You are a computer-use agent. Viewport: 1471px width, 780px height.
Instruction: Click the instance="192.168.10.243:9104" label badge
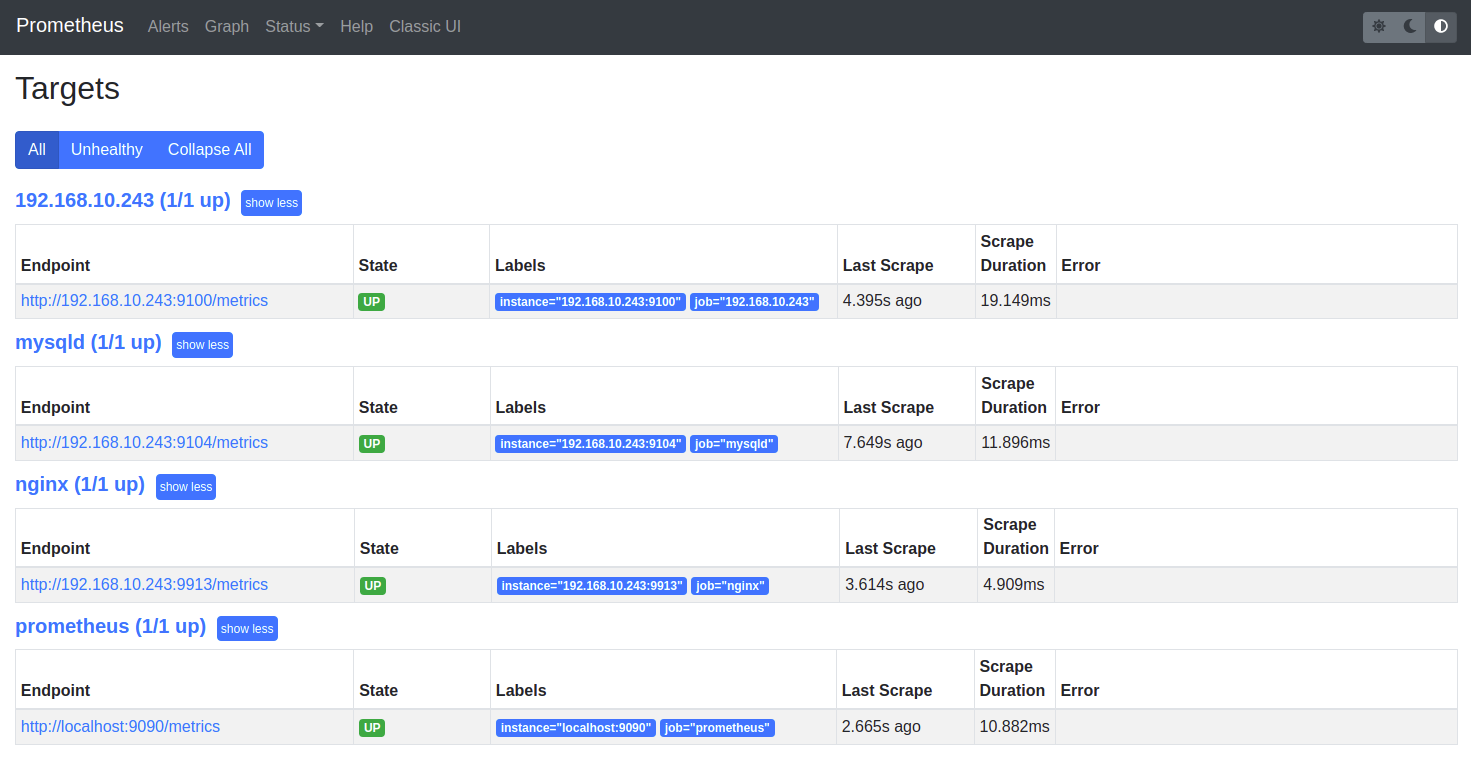[x=592, y=444]
